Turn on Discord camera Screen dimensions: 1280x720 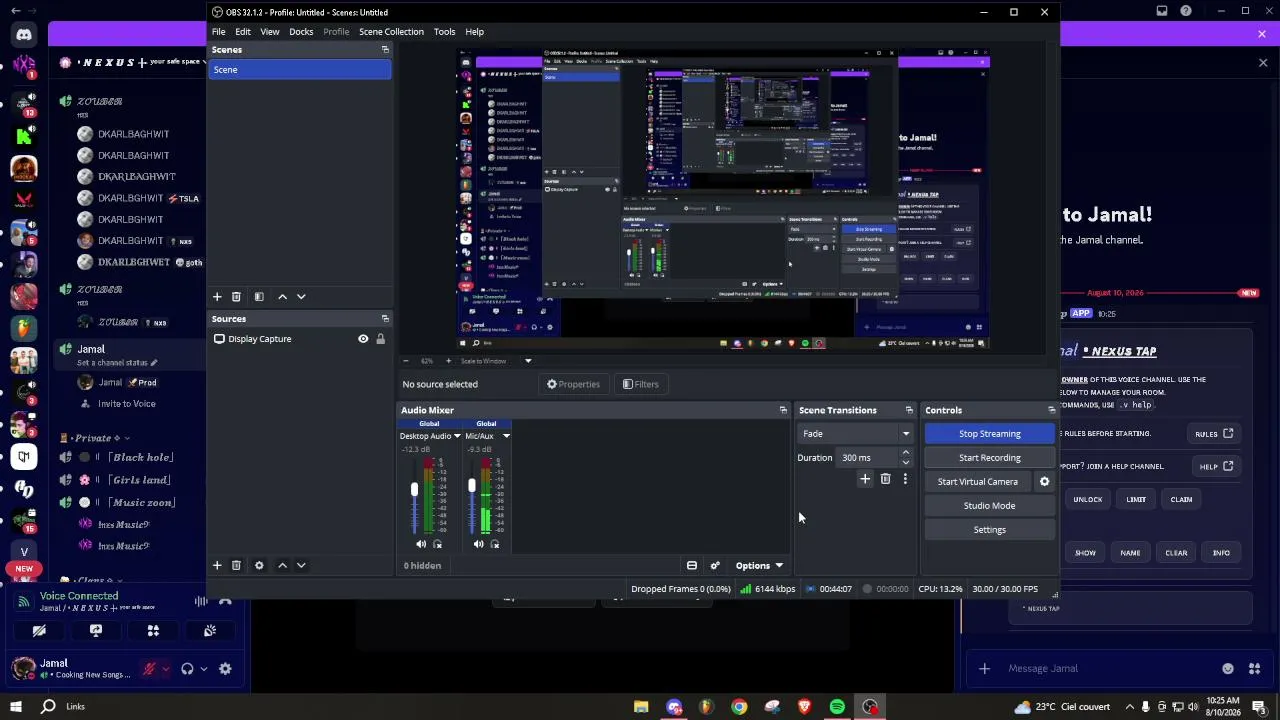pos(39,631)
